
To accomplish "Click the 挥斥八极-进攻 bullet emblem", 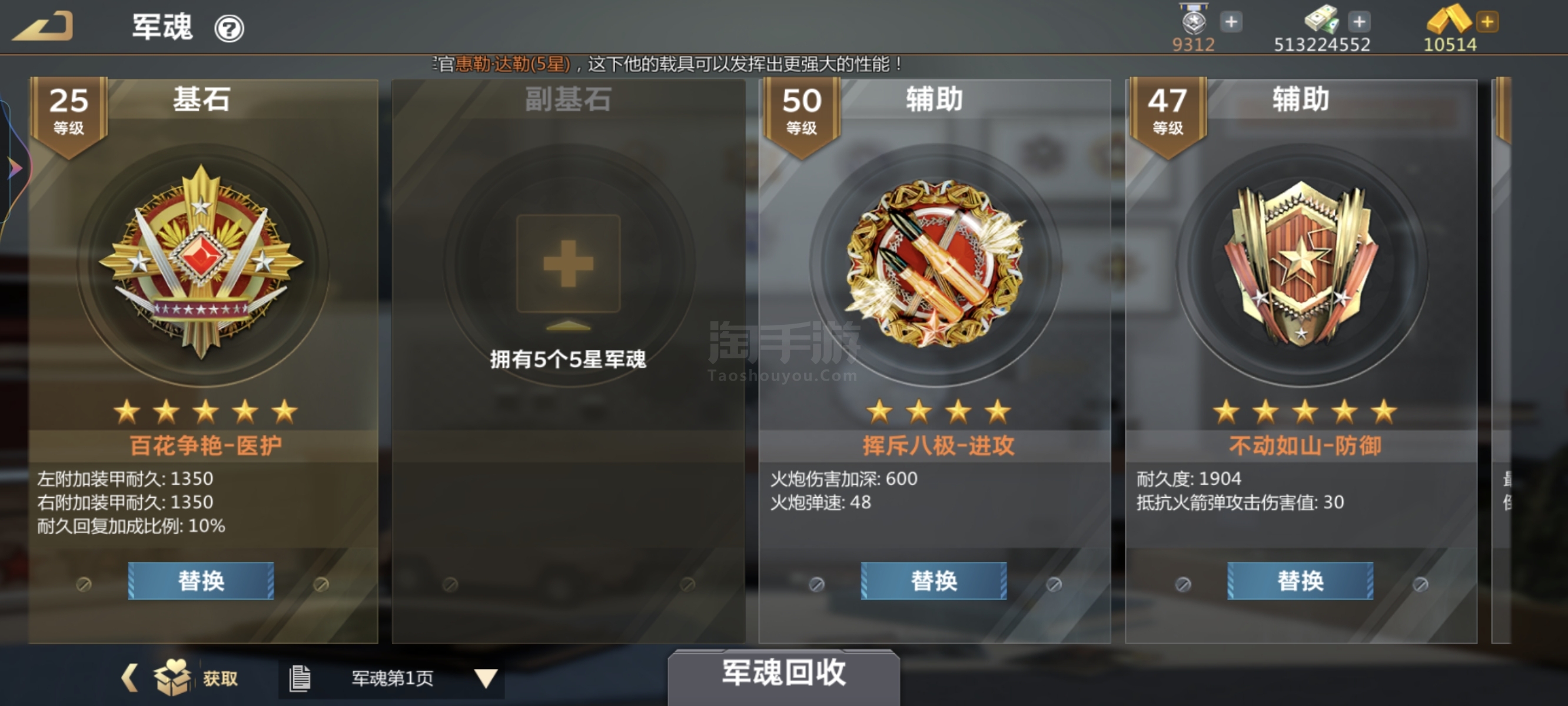I will [x=935, y=263].
